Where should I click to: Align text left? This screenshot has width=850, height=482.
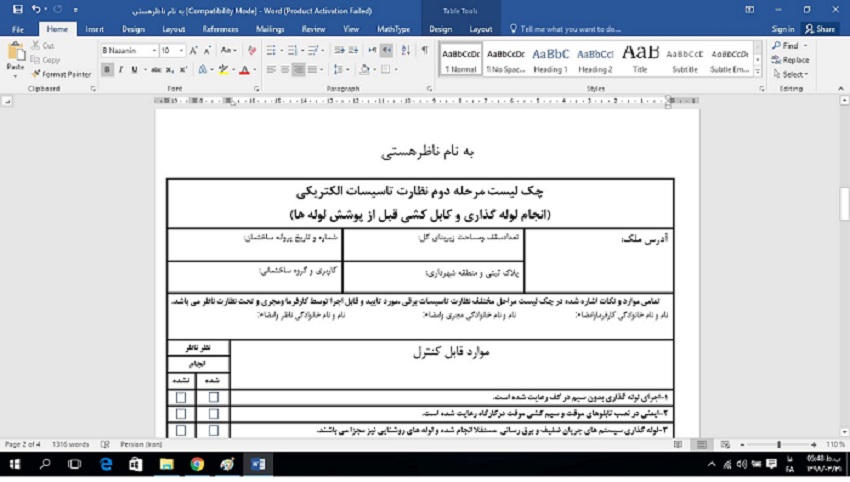pos(271,69)
